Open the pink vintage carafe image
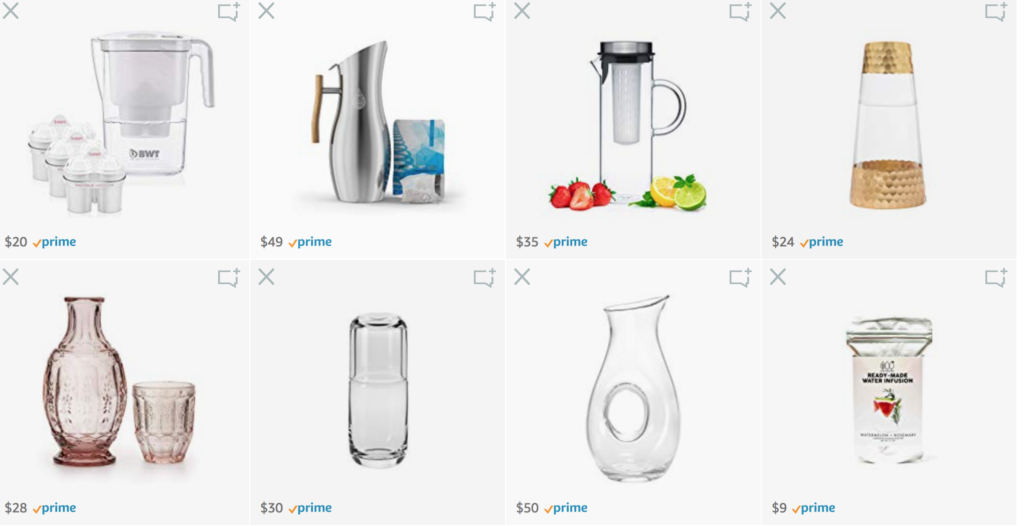 click(120, 382)
